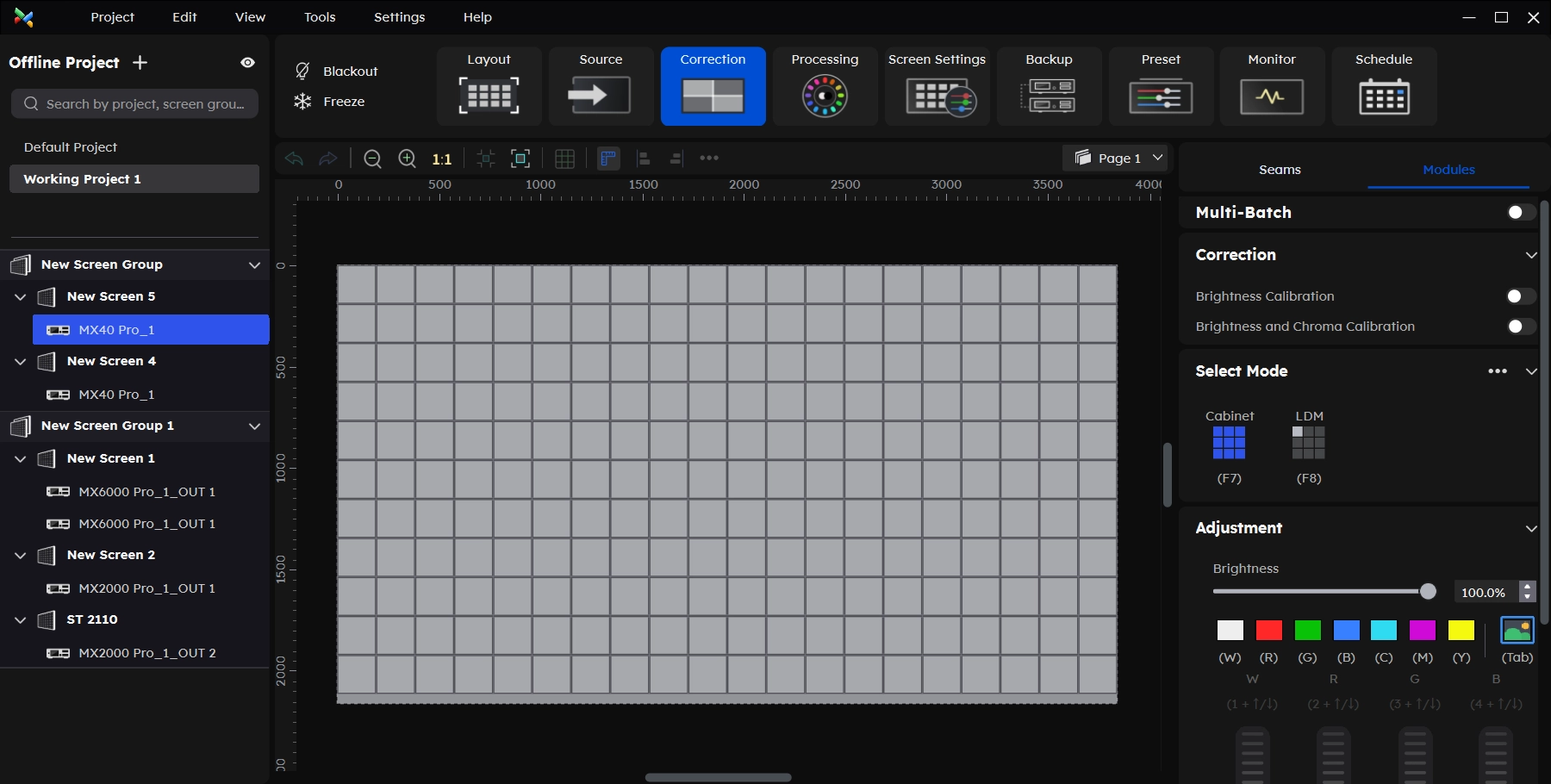Click the Monitor waveform icon
The height and width of the screenshot is (784, 1551).
point(1271,96)
